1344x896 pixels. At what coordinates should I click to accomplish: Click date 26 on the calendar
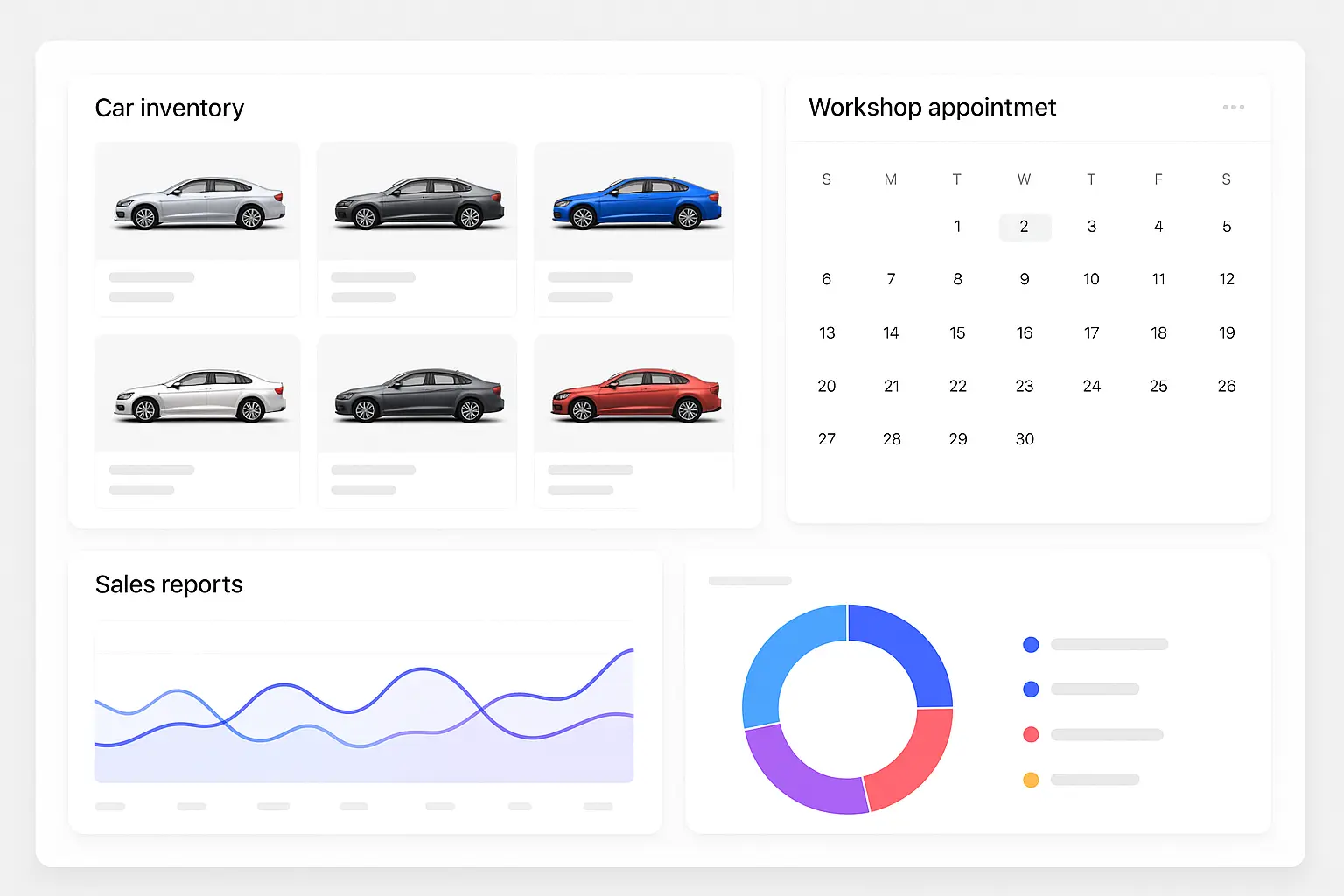(1226, 386)
